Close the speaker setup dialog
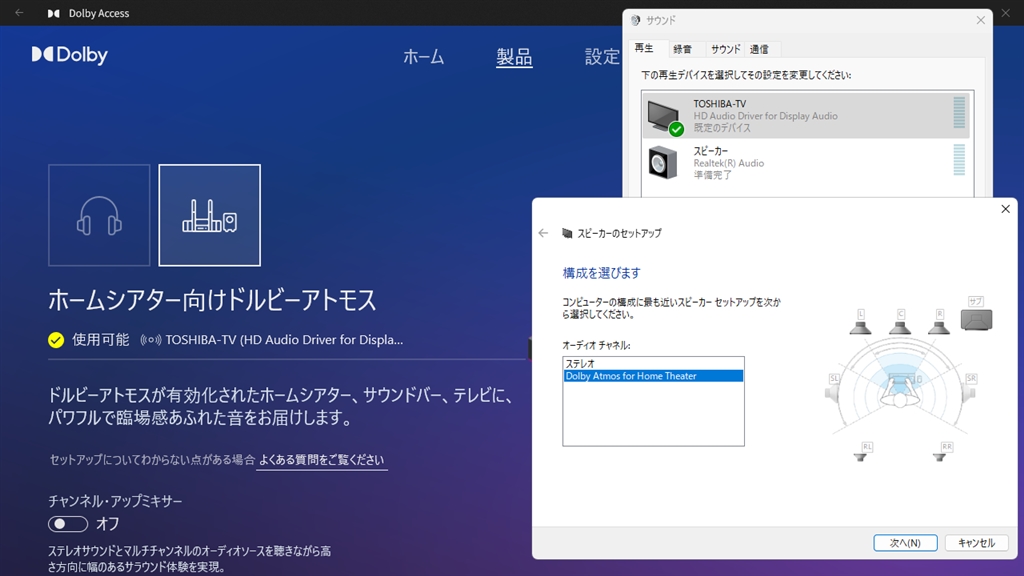This screenshot has width=1024, height=576. tap(1006, 209)
